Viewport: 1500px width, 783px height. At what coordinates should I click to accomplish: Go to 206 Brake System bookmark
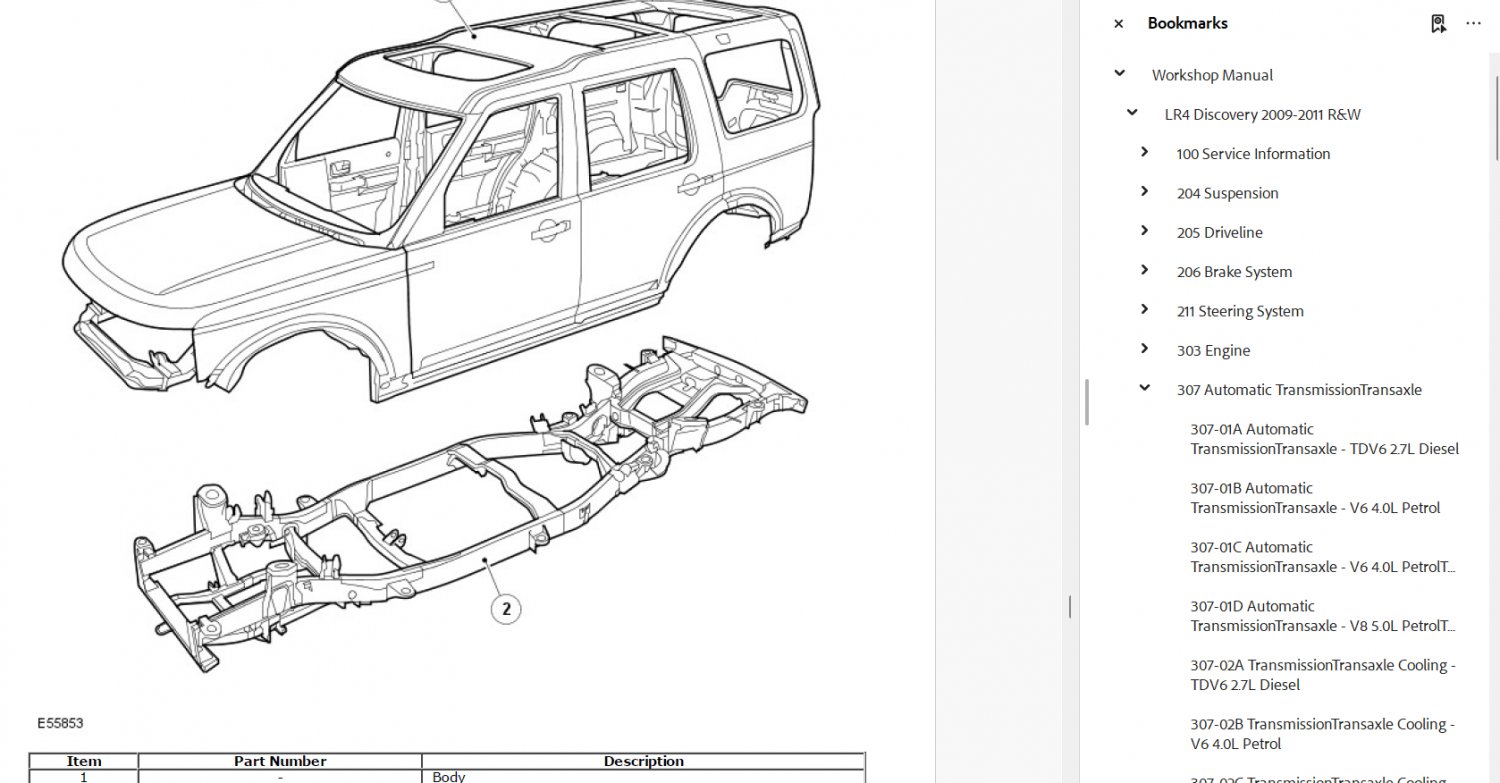tap(1234, 272)
